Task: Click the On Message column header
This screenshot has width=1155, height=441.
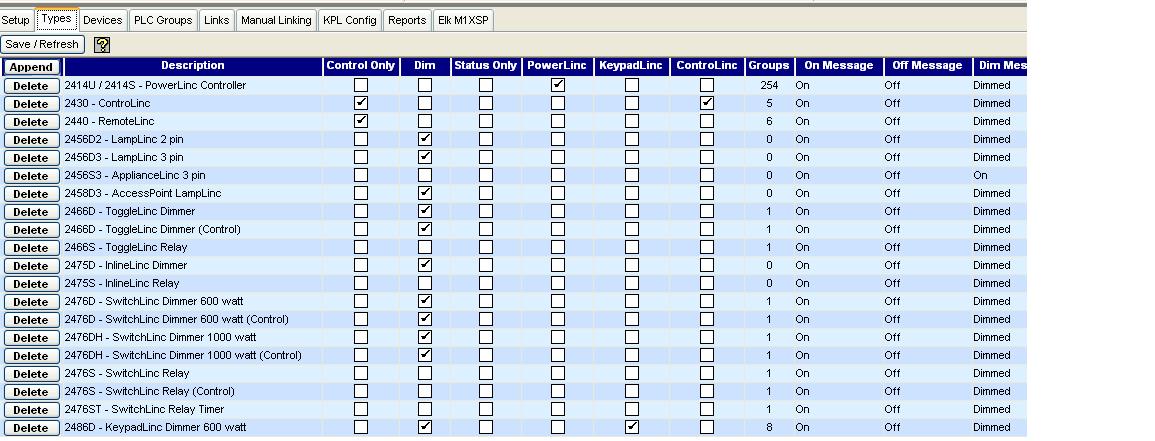Action: 838,66
